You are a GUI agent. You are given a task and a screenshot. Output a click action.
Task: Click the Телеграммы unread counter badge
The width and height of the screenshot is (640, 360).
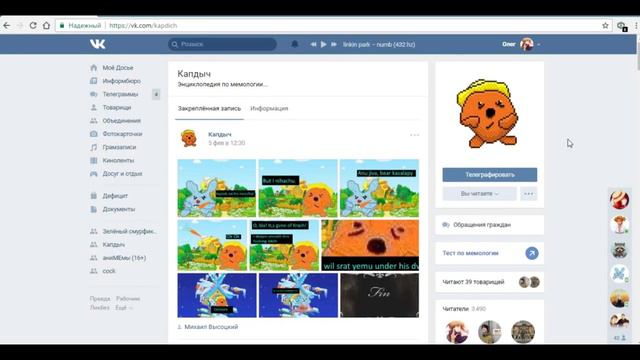point(156,94)
